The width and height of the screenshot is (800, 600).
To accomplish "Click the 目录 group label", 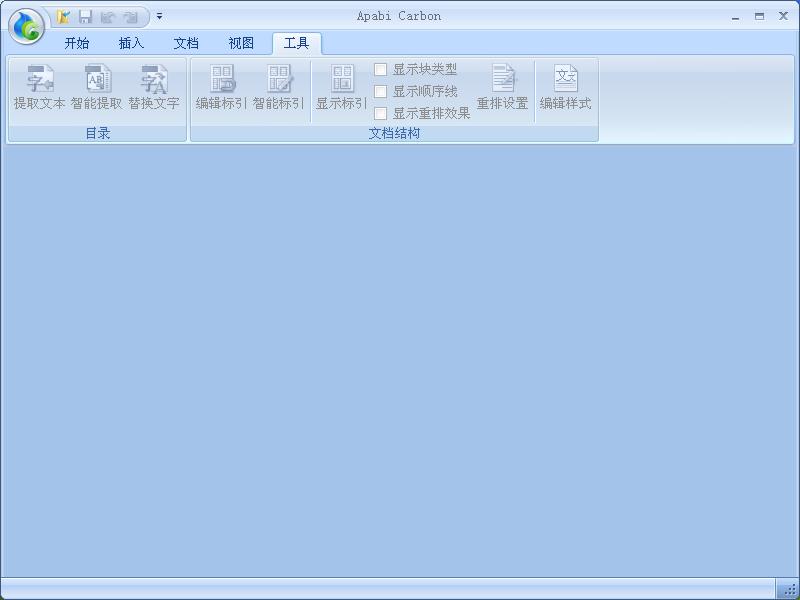I will click(97, 133).
